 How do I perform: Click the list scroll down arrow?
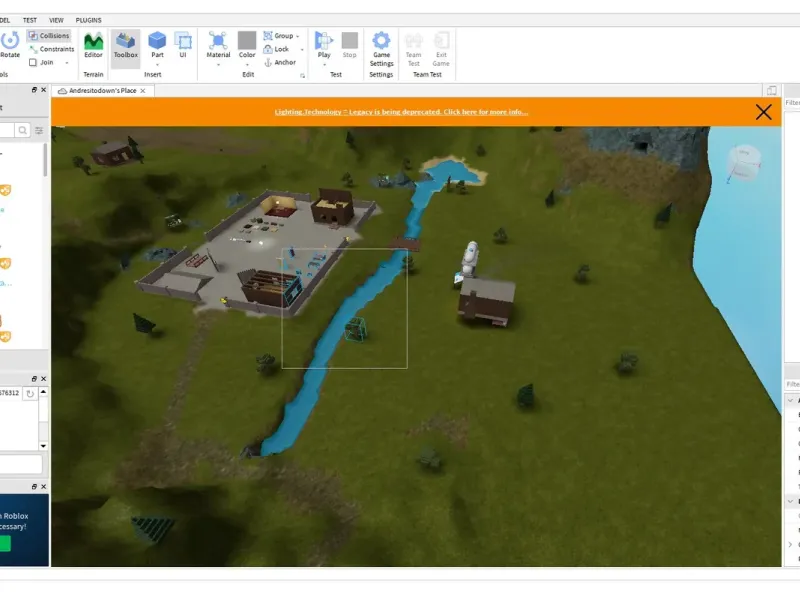43,446
